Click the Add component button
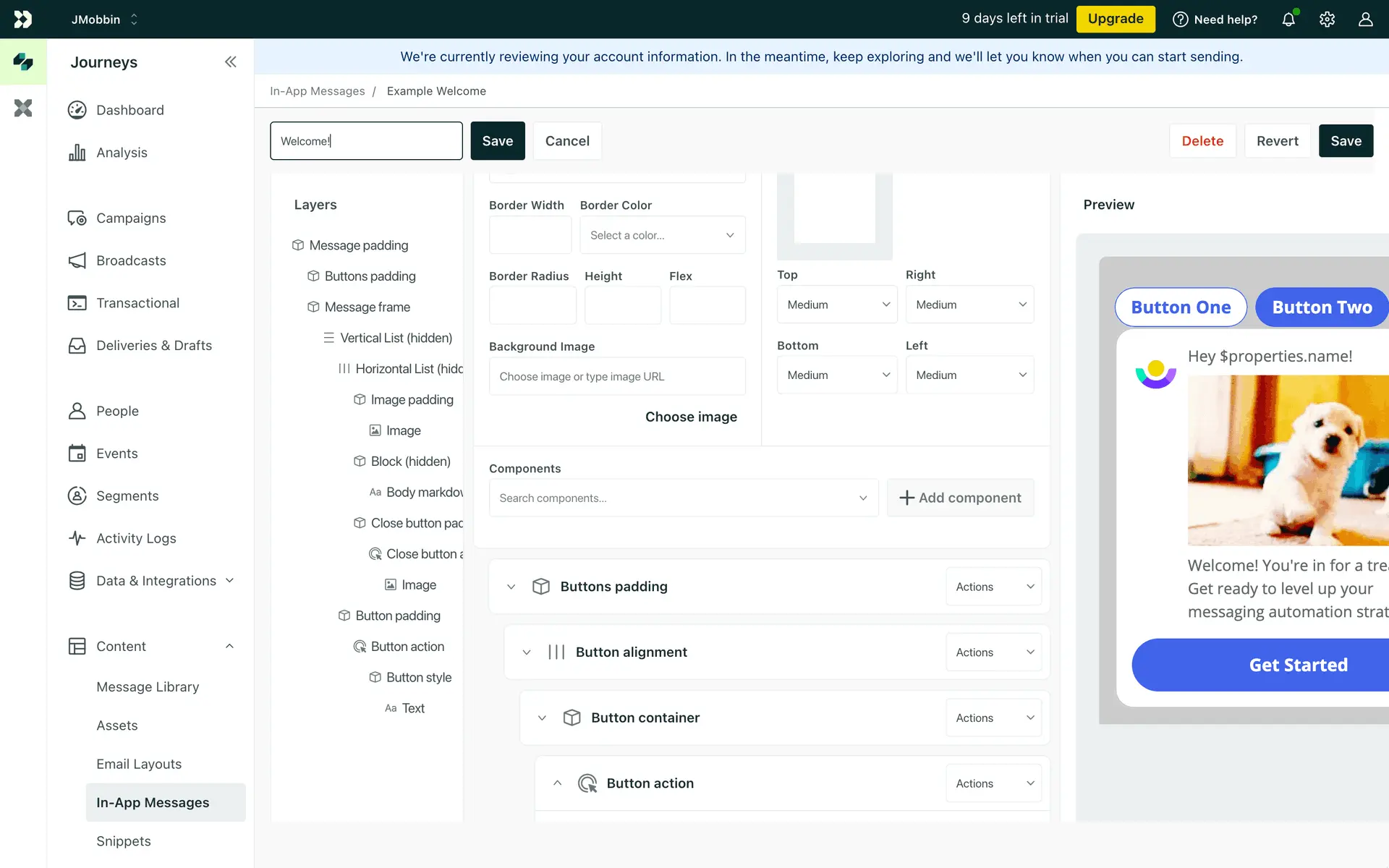 click(960, 498)
